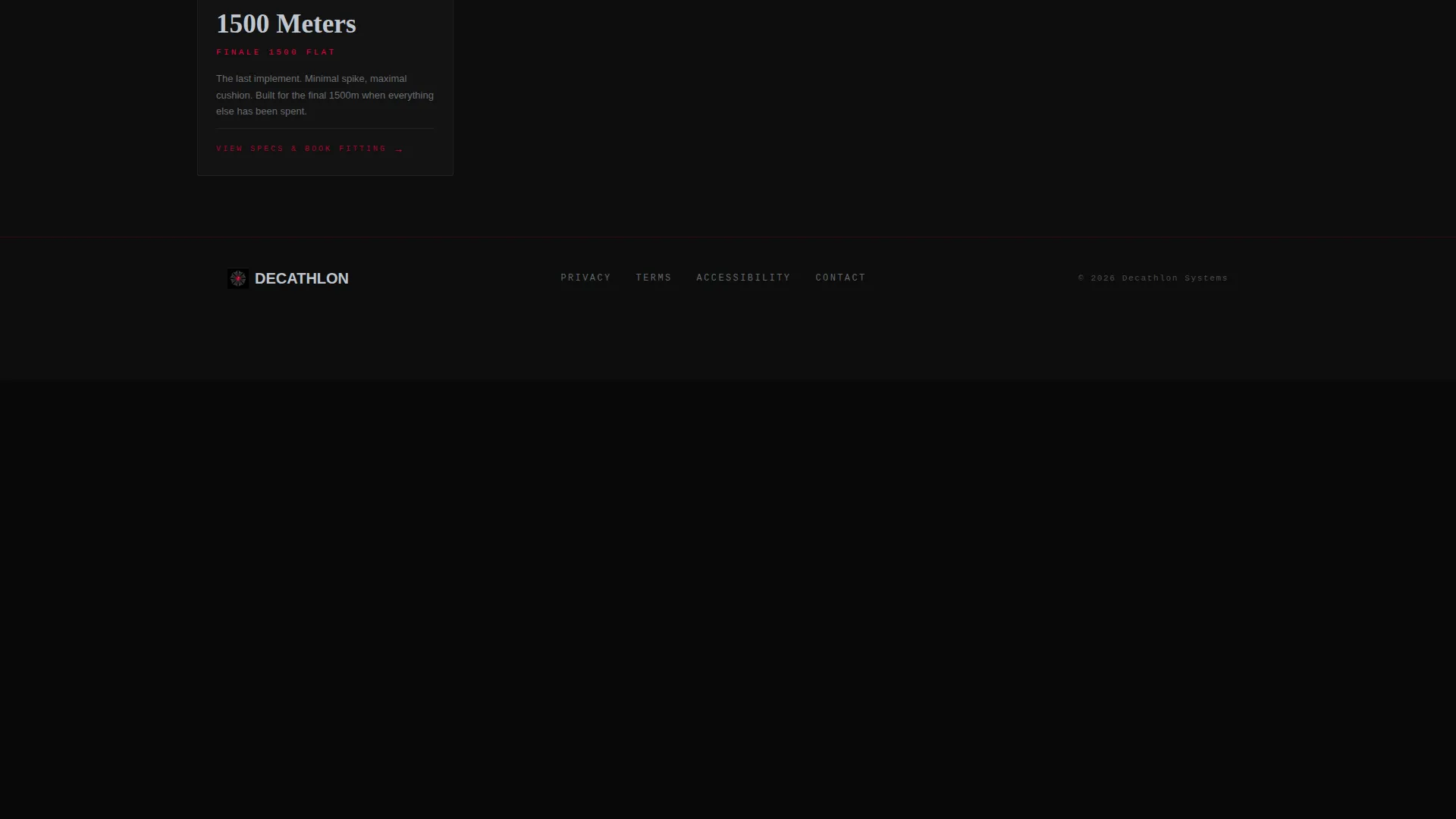Click the DECATHLON brand name in footer
This screenshot has height=819, width=1456.
pos(302,278)
